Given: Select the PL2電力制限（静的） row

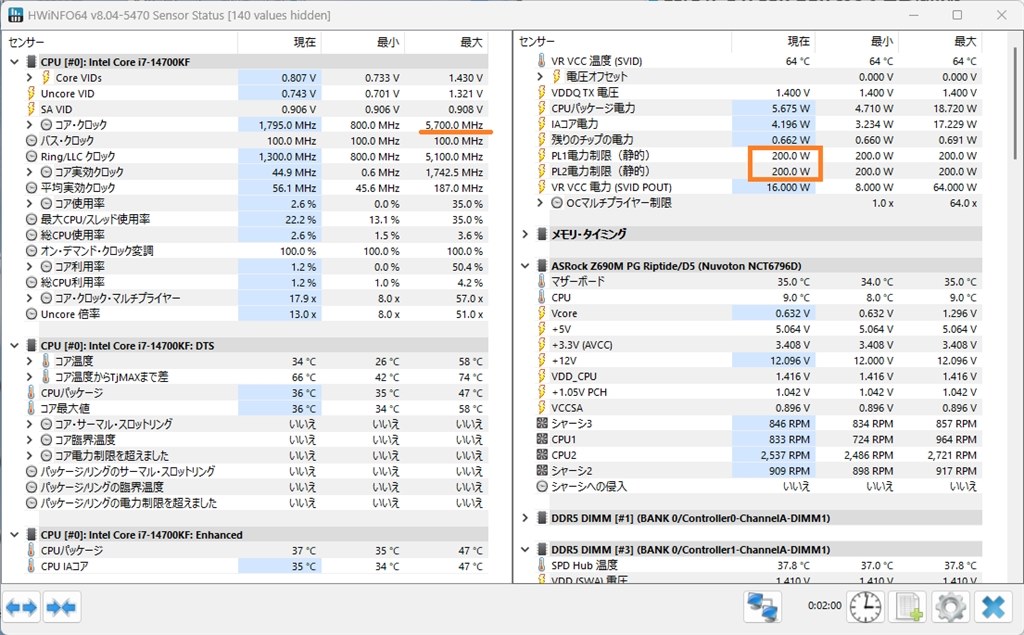Looking at the screenshot, I should point(758,171).
